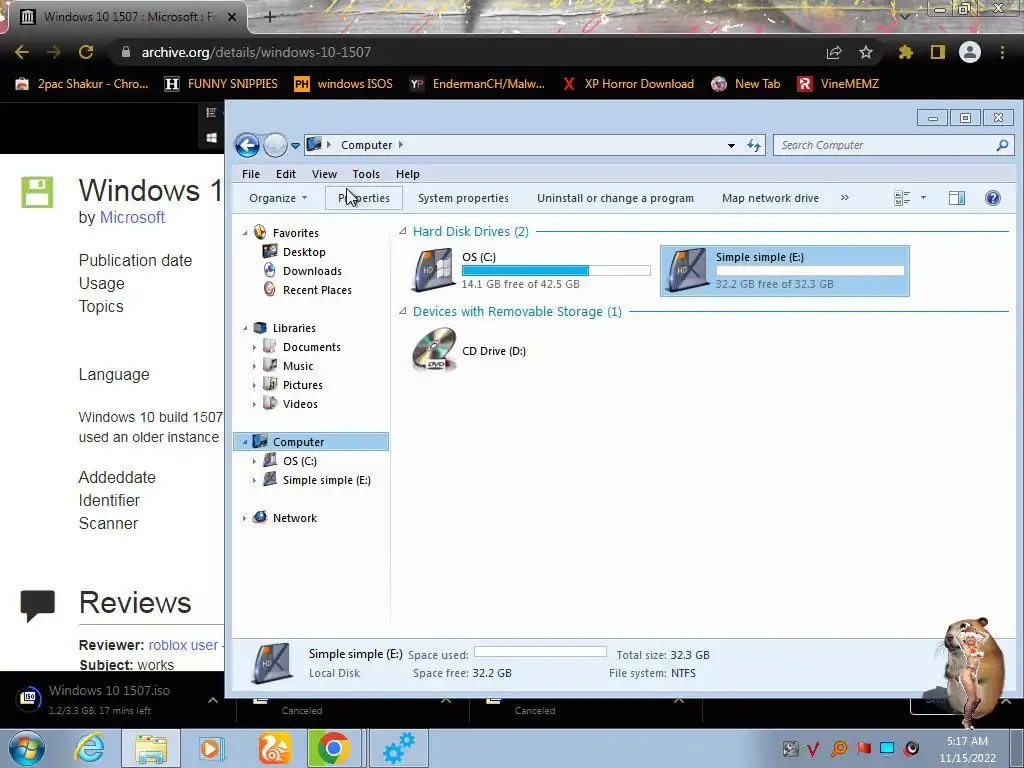Open the view options dropdown arrow
Image resolution: width=1024 pixels, height=768 pixels.
(x=923, y=198)
